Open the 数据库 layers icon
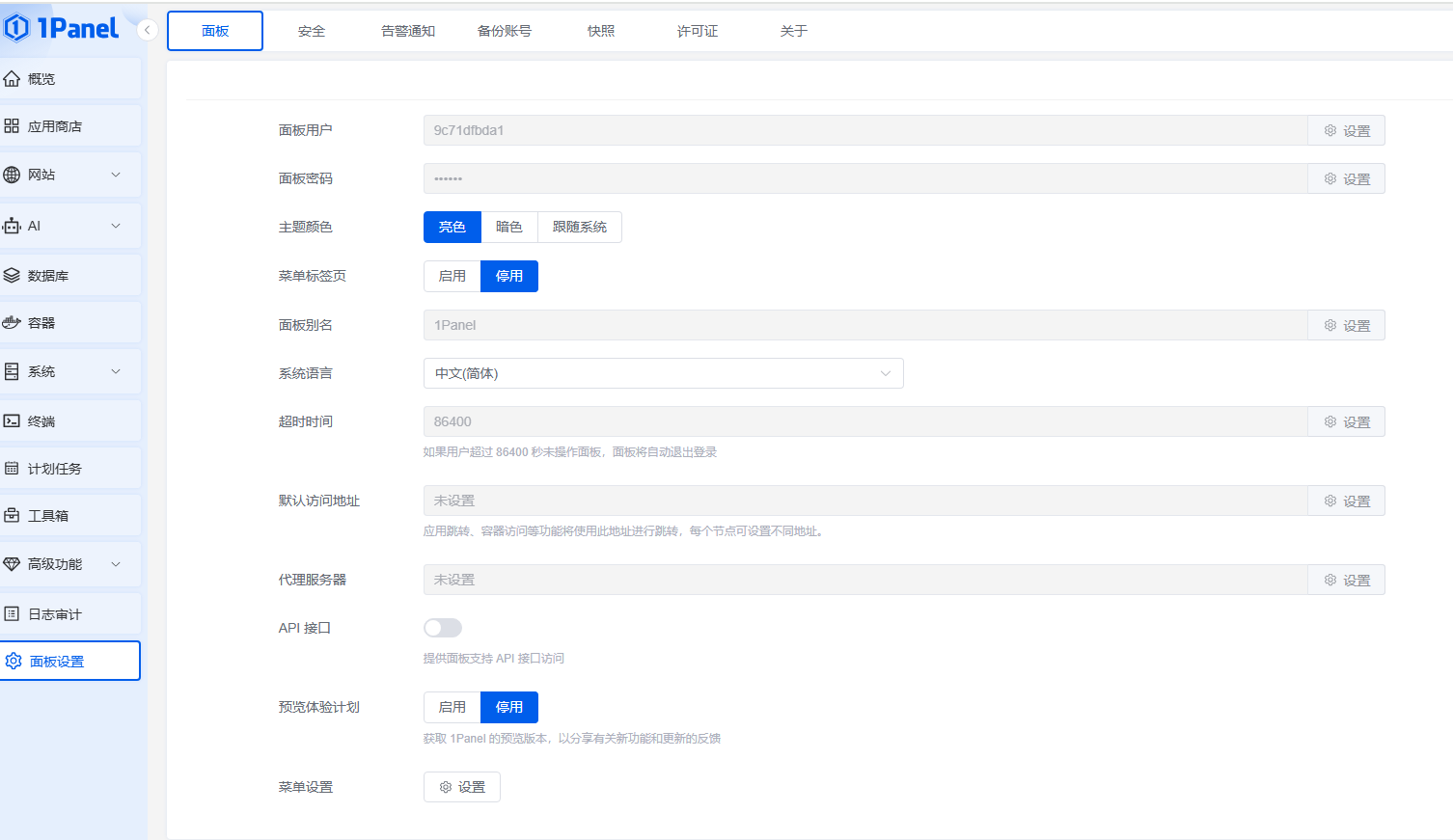 coord(12,276)
